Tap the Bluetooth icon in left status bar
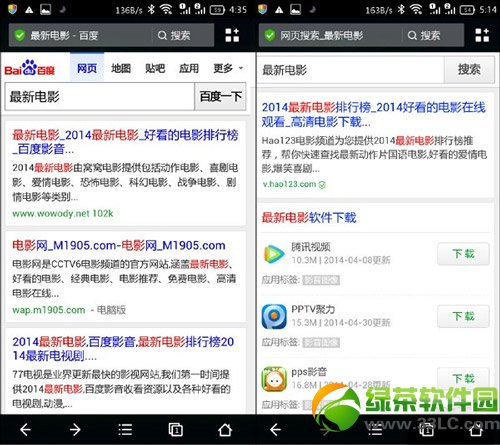This screenshot has width=500, height=445. click(151, 9)
